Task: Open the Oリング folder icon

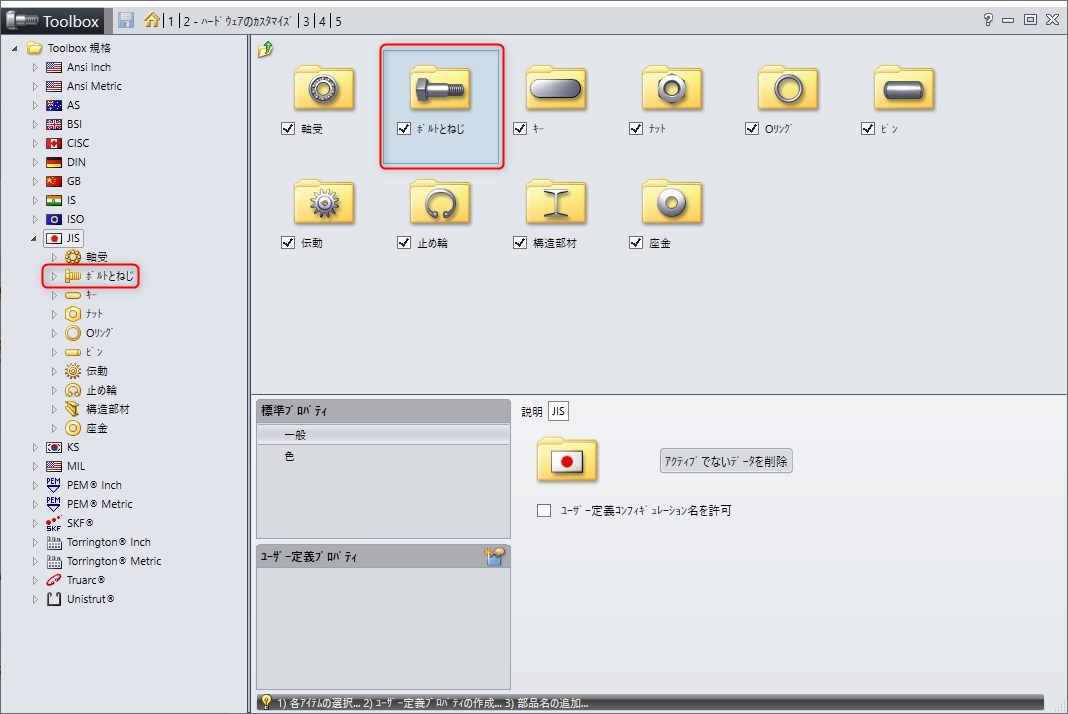Action: pyautogui.click(x=788, y=90)
